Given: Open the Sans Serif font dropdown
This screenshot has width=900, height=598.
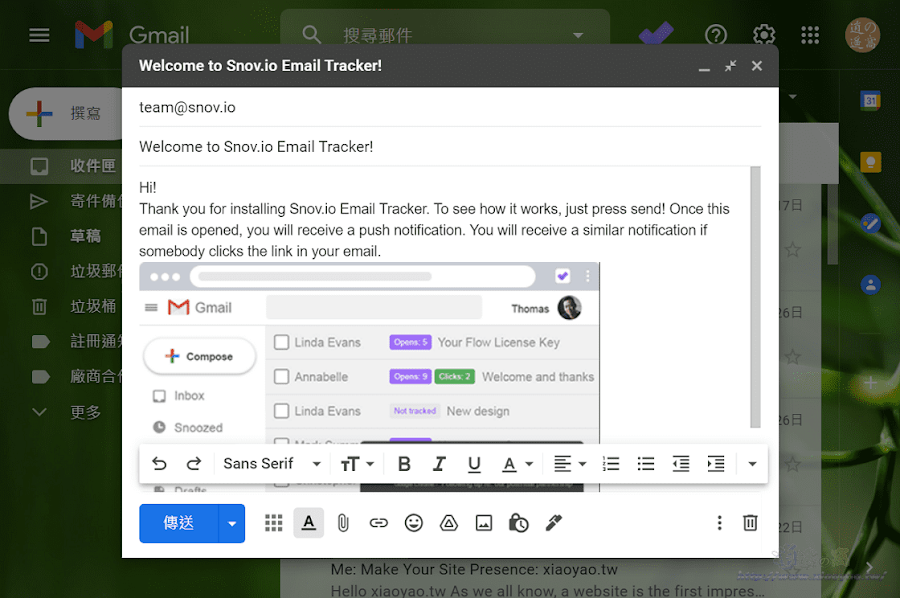Looking at the screenshot, I should pos(272,464).
